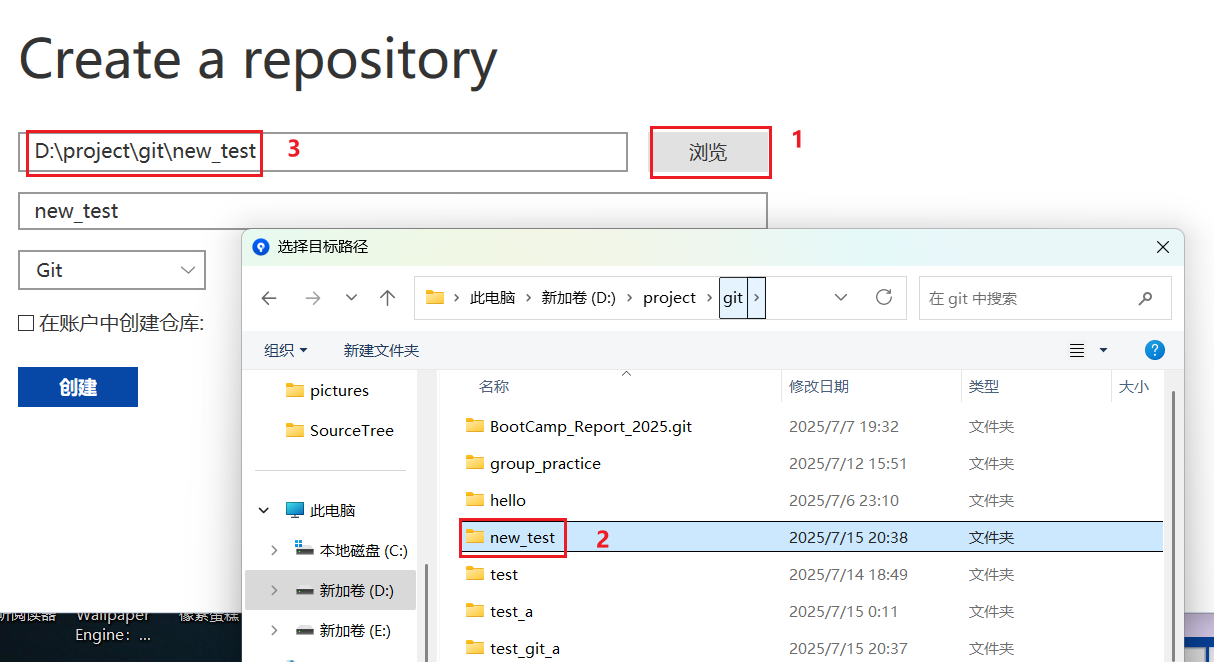Select 新加卷 (D:) in the breadcrumb
The width and height of the screenshot is (1214, 662).
coord(579,298)
